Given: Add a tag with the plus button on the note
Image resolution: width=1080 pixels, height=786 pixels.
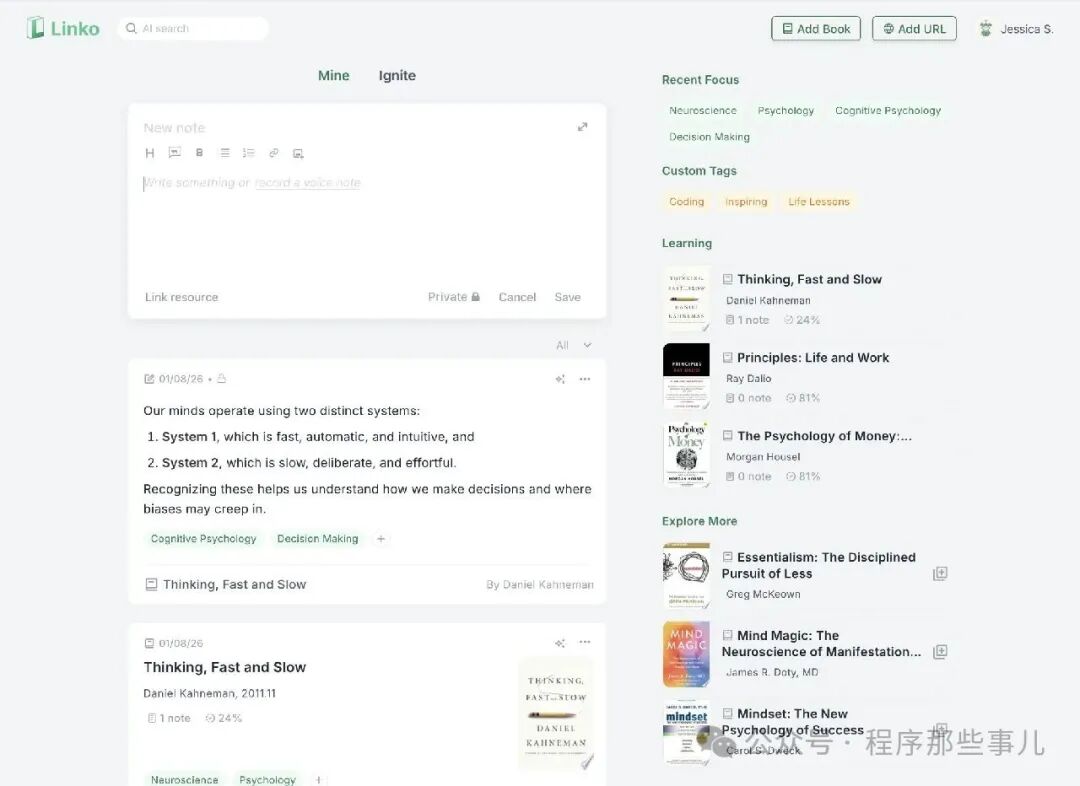Looking at the screenshot, I should [x=380, y=538].
